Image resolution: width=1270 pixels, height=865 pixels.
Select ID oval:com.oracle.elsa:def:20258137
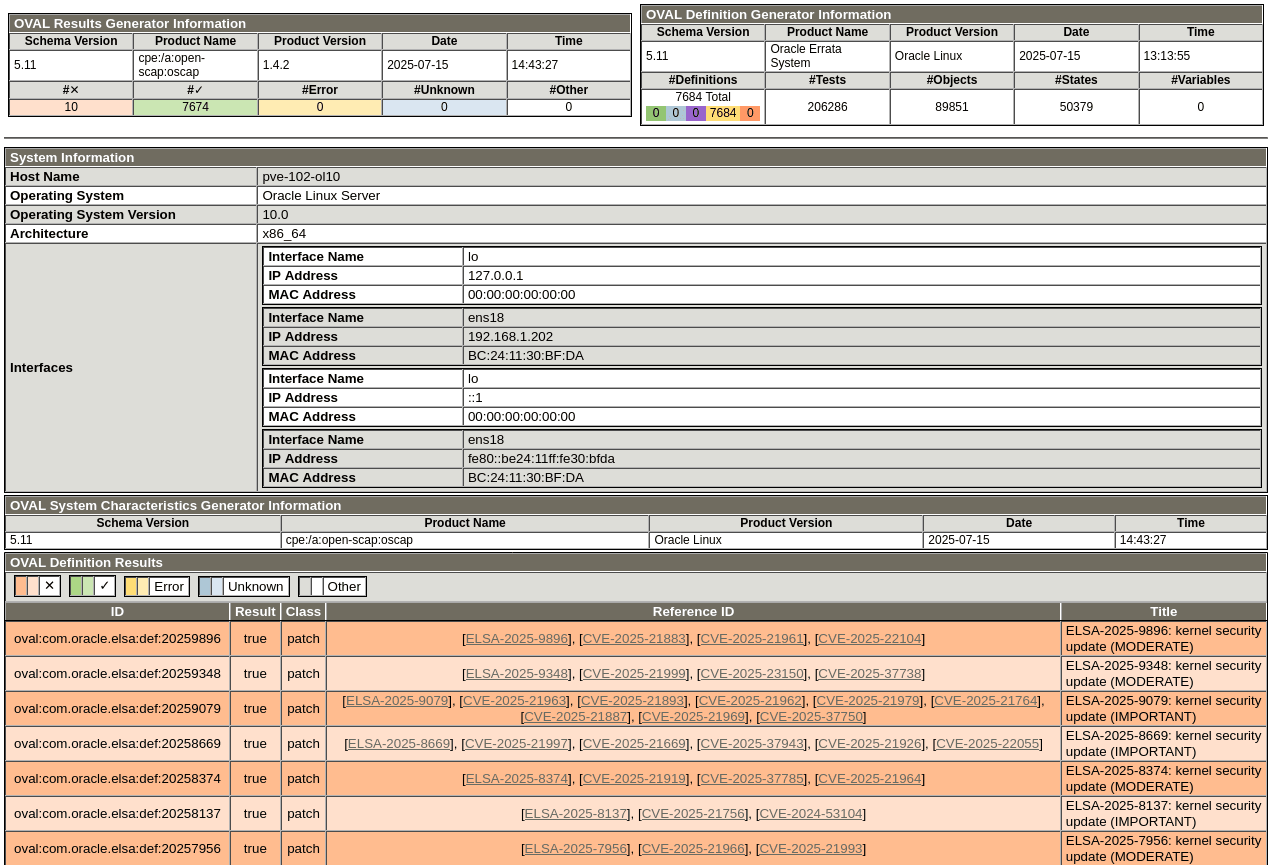coord(118,814)
